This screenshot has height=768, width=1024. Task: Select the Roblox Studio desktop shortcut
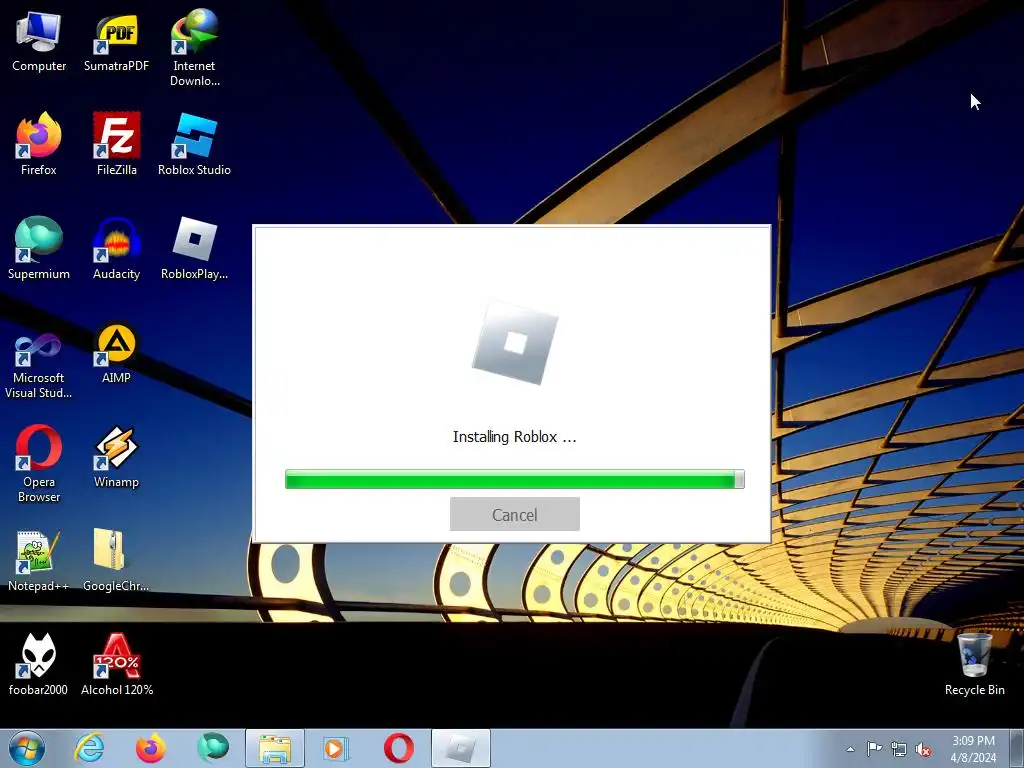click(x=195, y=144)
